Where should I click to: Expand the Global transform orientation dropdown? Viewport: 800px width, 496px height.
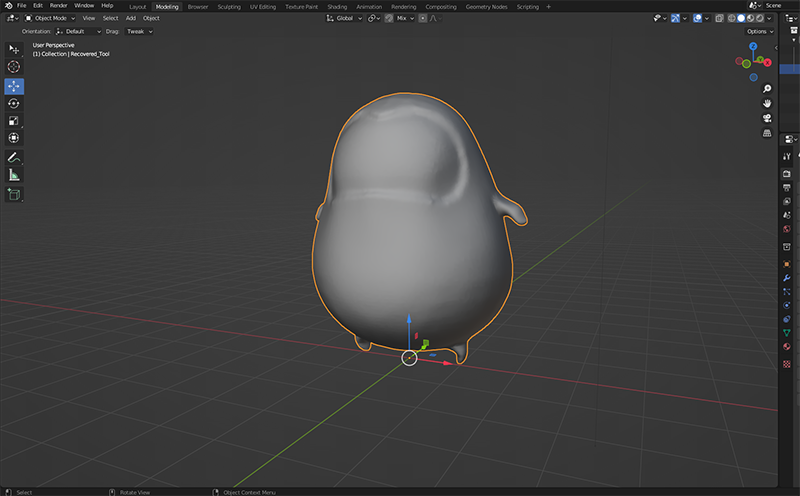(343, 18)
